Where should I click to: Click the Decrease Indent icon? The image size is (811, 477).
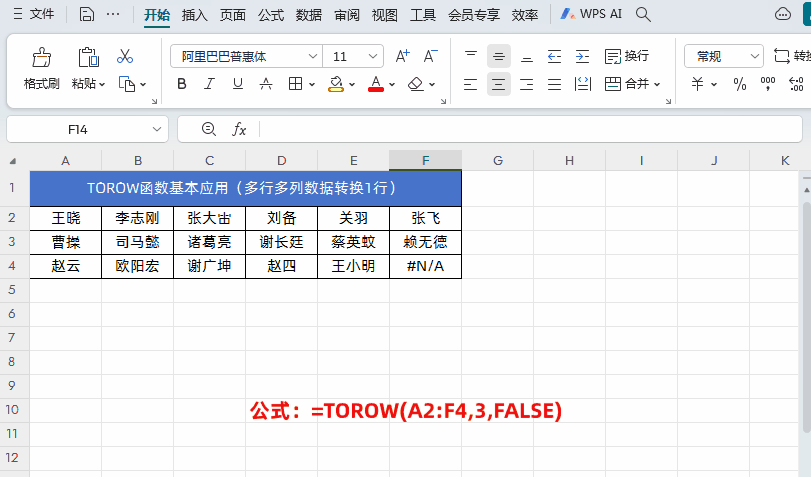coord(554,56)
